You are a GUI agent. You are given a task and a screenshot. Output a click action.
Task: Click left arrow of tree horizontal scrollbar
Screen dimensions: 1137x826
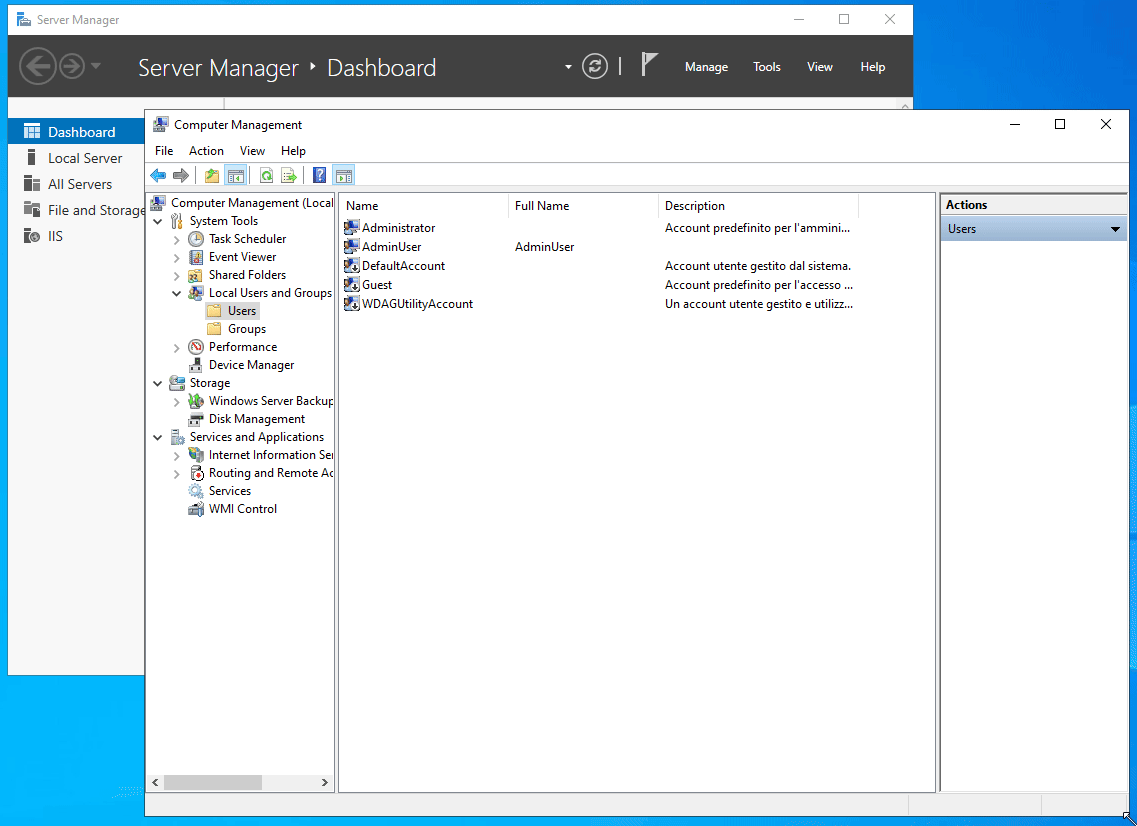[x=155, y=782]
